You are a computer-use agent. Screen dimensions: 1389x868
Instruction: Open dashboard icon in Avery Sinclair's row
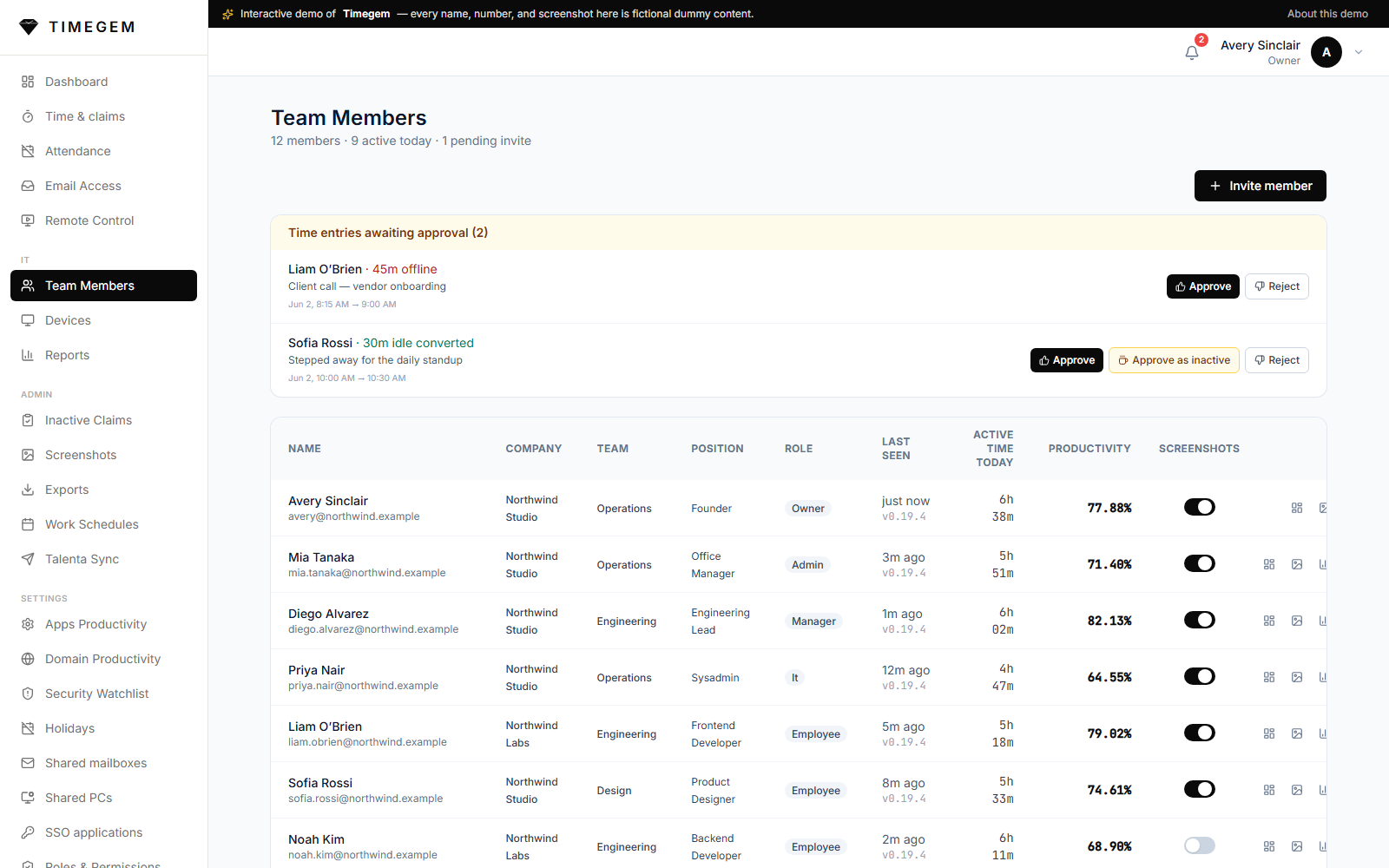[1297, 508]
